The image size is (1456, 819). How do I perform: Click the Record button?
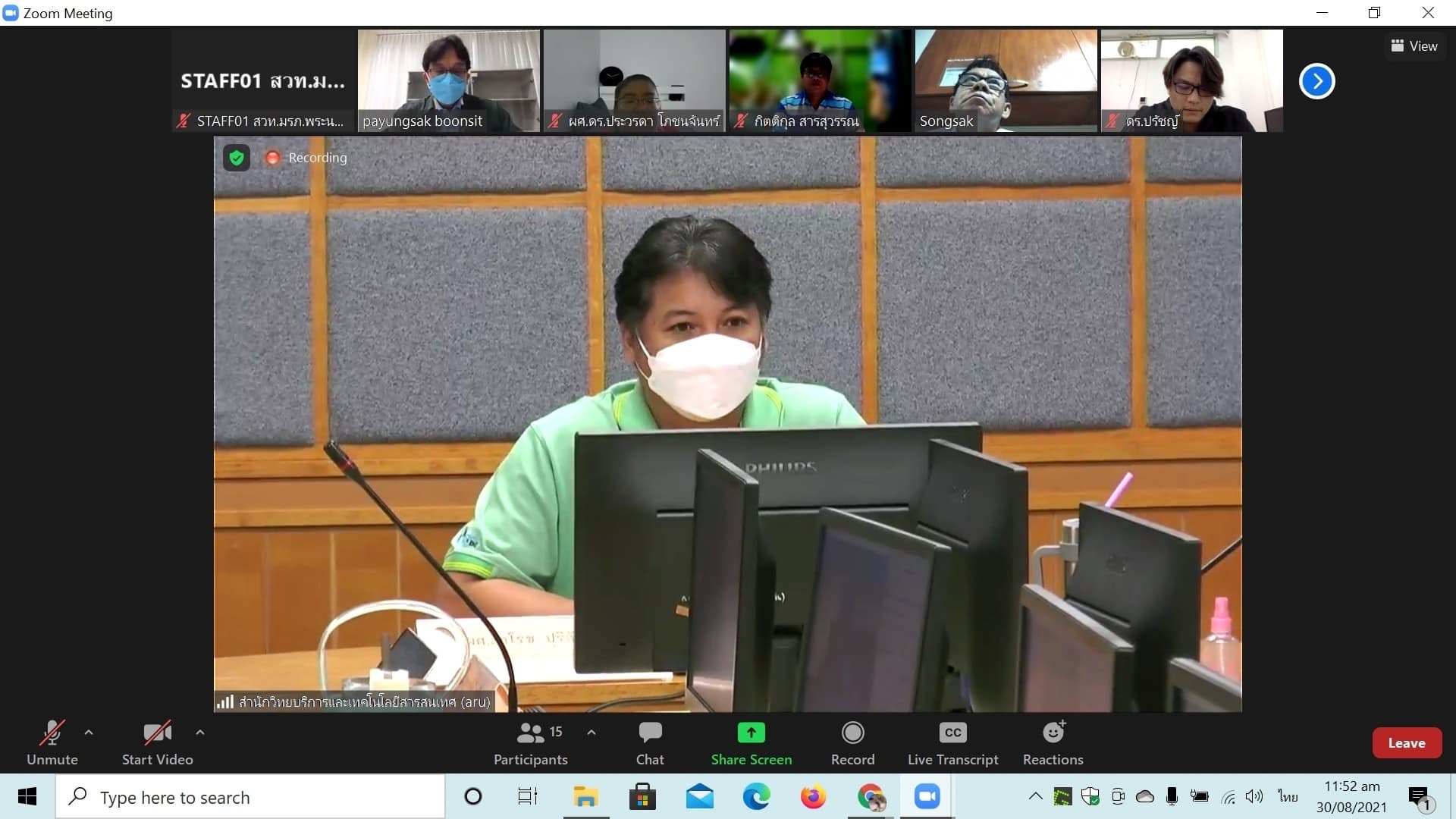(x=852, y=742)
